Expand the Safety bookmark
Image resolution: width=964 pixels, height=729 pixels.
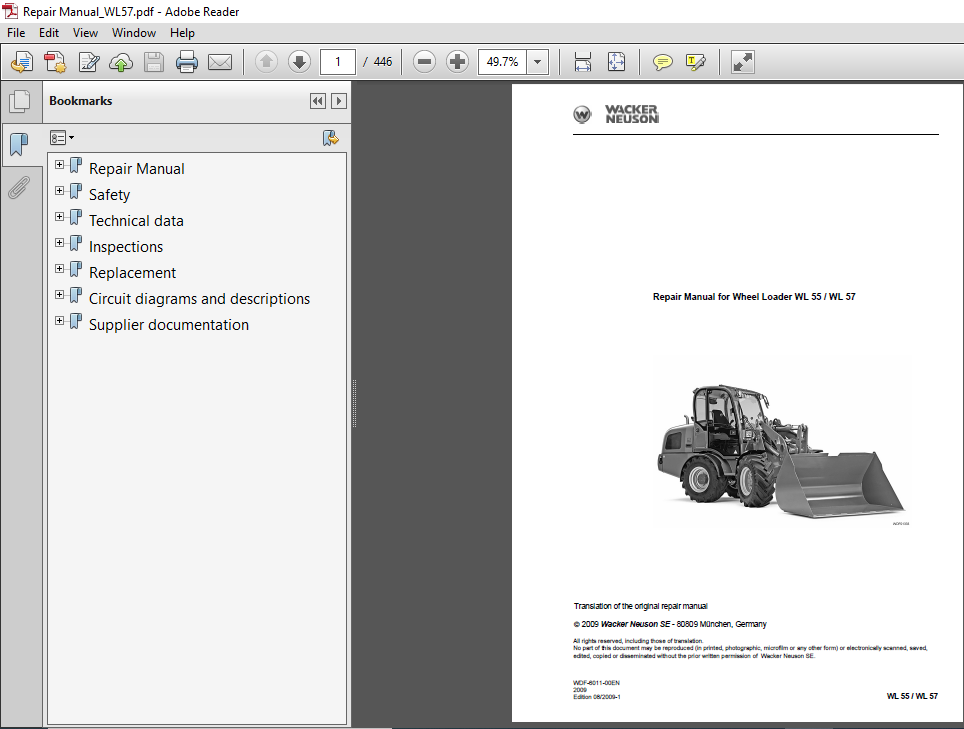60,191
